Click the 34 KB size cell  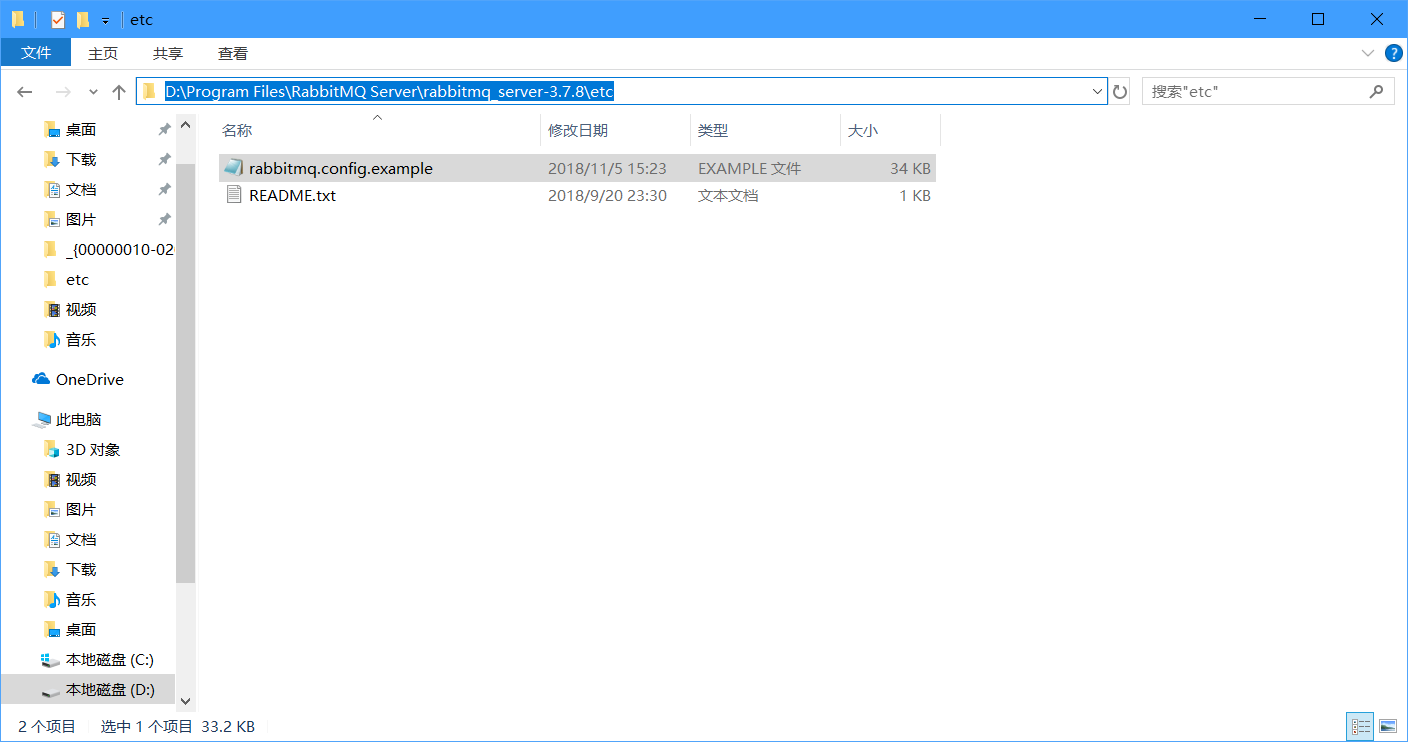tap(910, 168)
